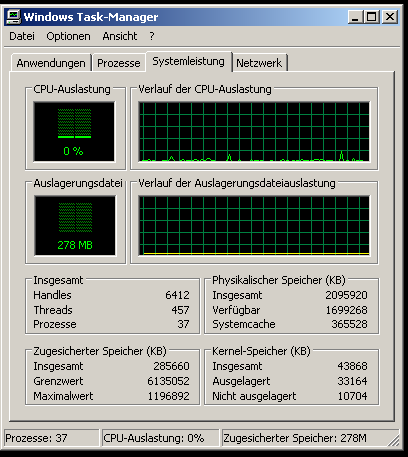Switch to the Prozesse tab
Screen dimensions: 408x457
119,63
